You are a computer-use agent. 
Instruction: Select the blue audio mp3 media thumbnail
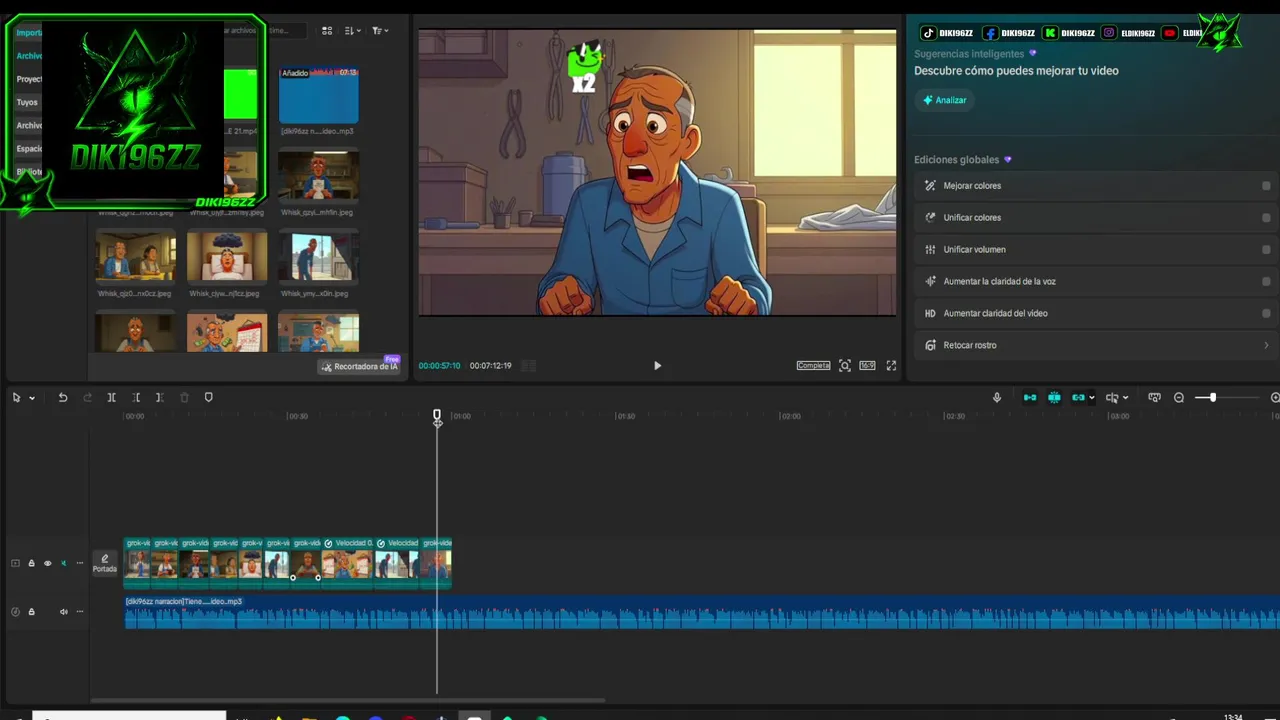(318, 95)
